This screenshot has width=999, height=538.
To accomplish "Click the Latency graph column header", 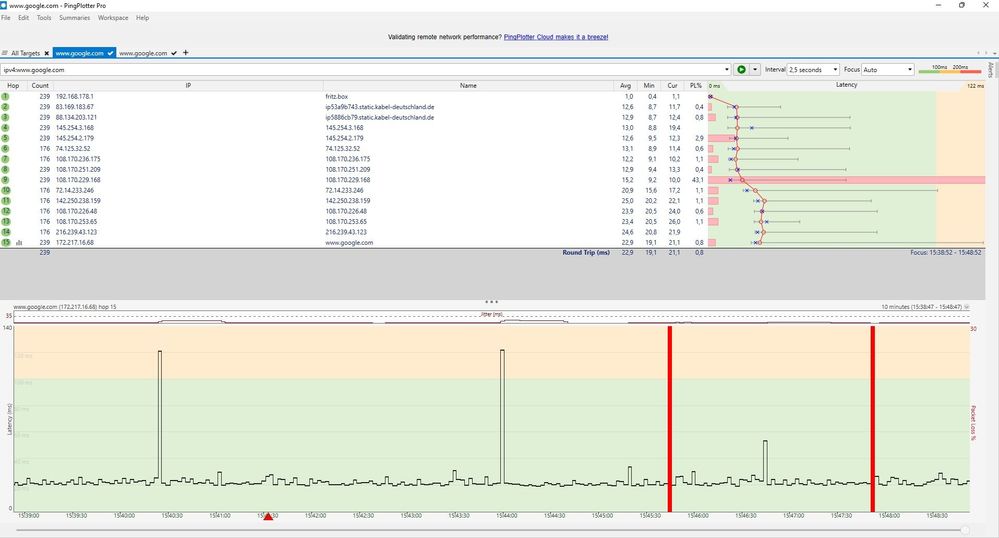I will (x=846, y=85).
